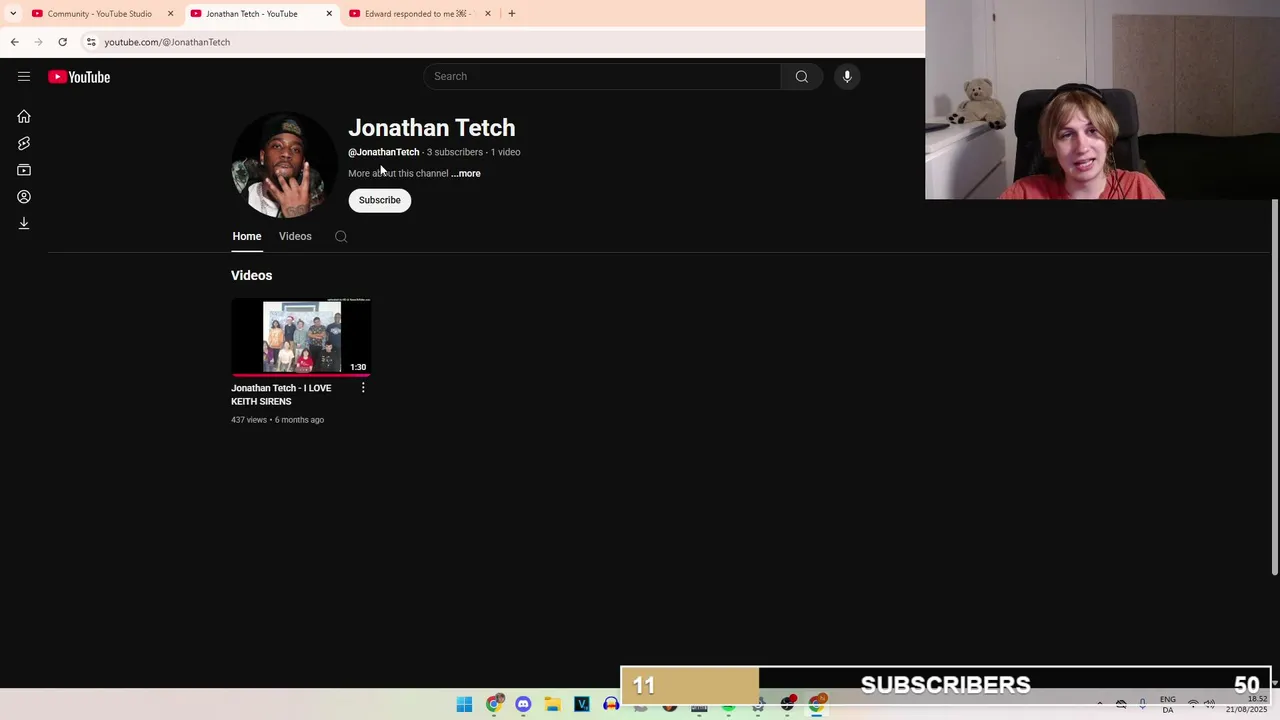
Task: Click the ENG DA language indicator
Action: (1168, 705)
